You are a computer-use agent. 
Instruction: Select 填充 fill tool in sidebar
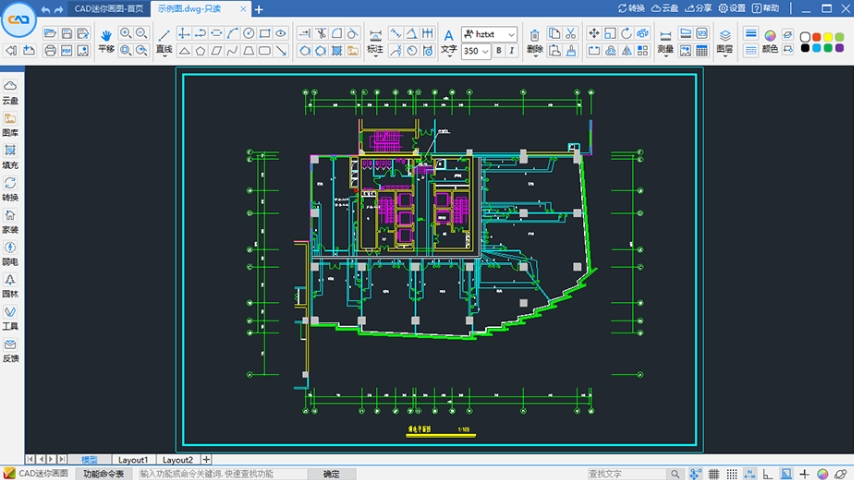[10, 155]
